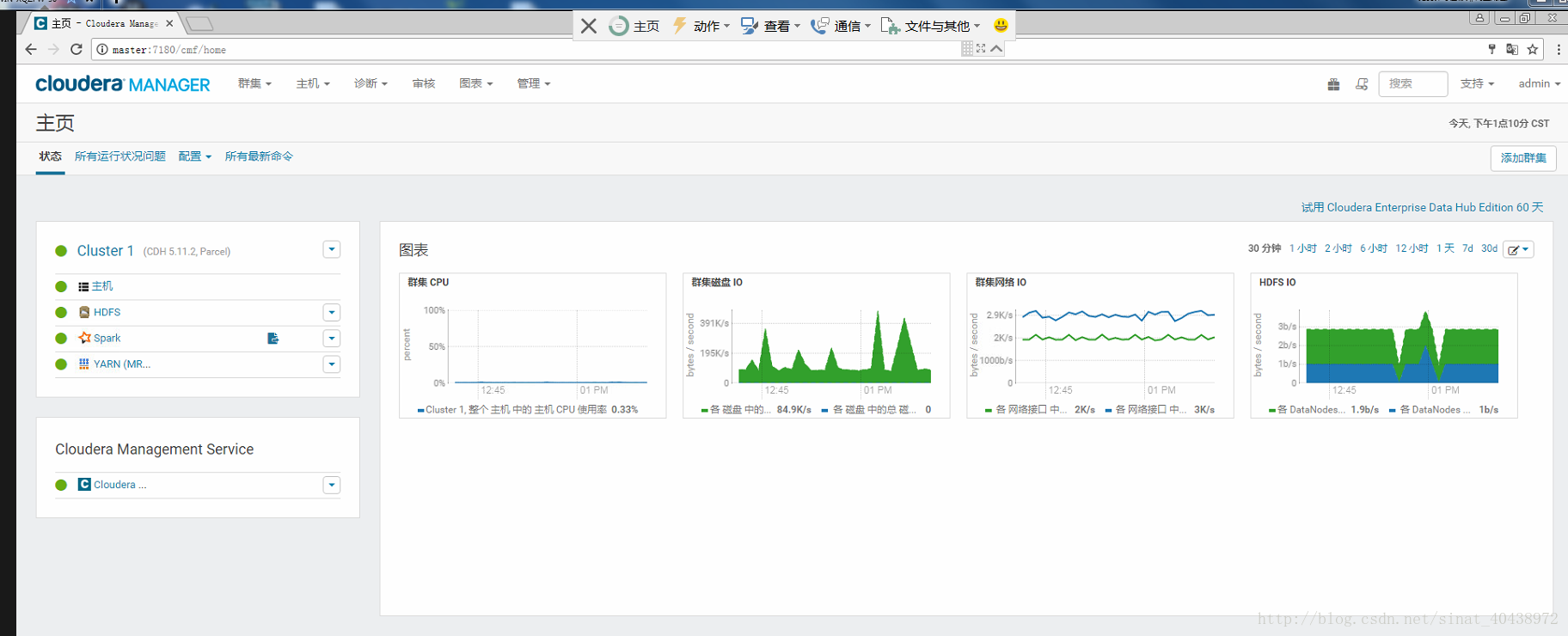The height and width of the screenshot is (636, 1568).
Task: Open the 配置 configuration dropdown
Action: tap(195, 156)
